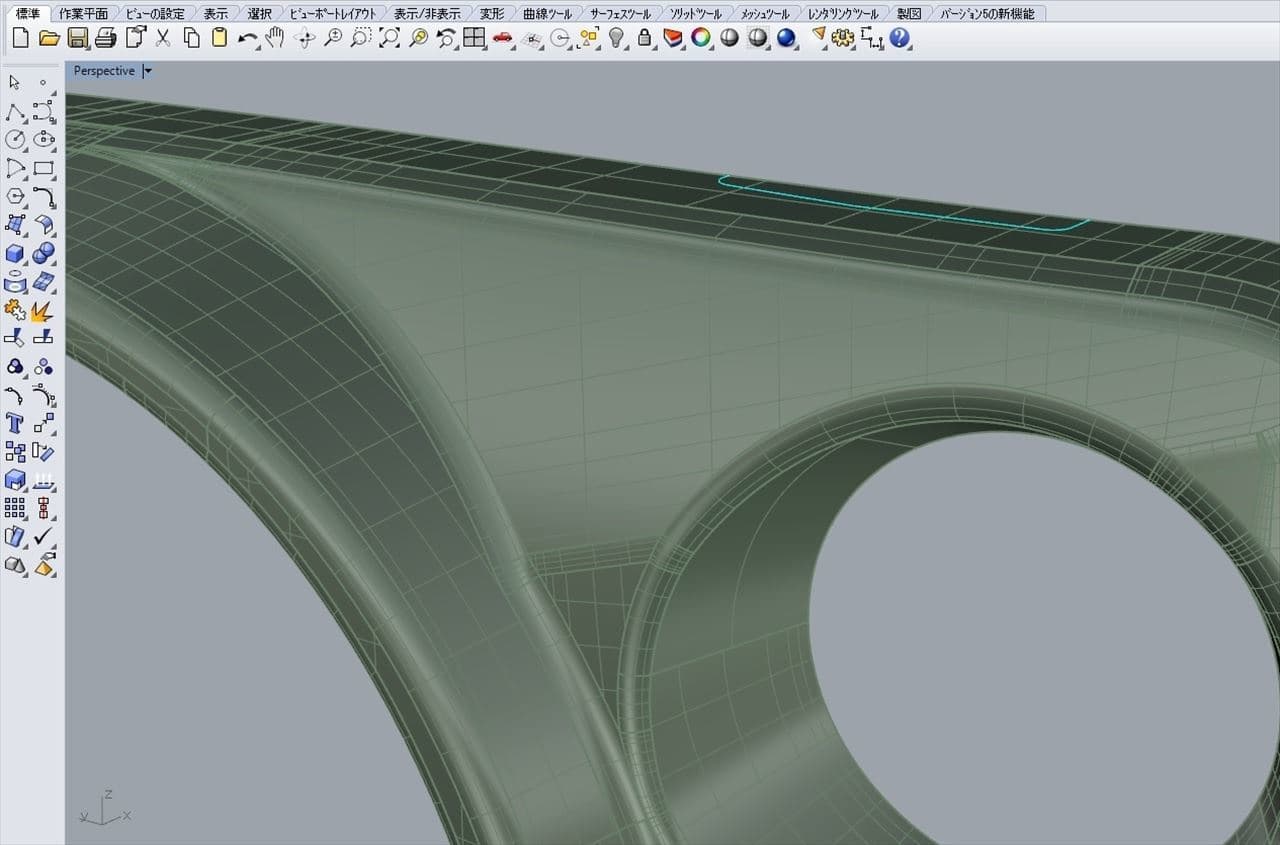1280x845 pixels.
Task: Switch to the ビューの設定 tab
Action: (x=156, y=13)
